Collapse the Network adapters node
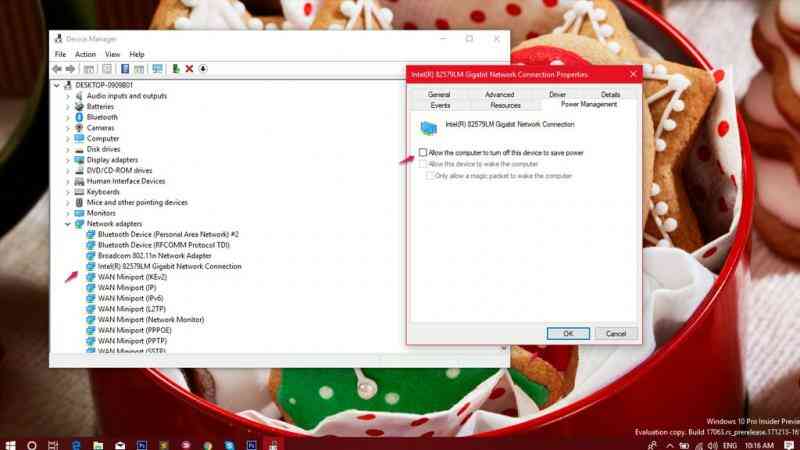This screenshot has height=450, width=800. [x=68, y=224]
